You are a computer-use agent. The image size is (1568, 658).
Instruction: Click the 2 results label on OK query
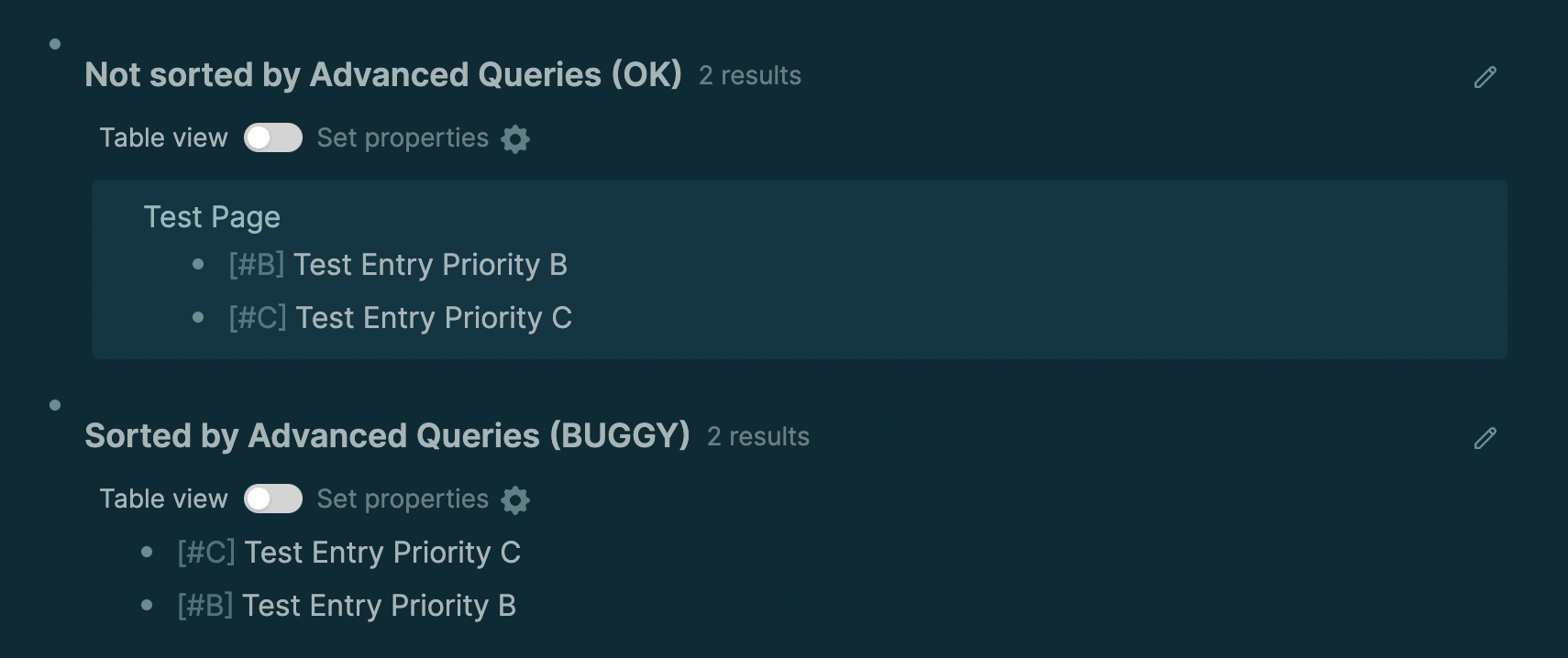[x=750, y=76]
